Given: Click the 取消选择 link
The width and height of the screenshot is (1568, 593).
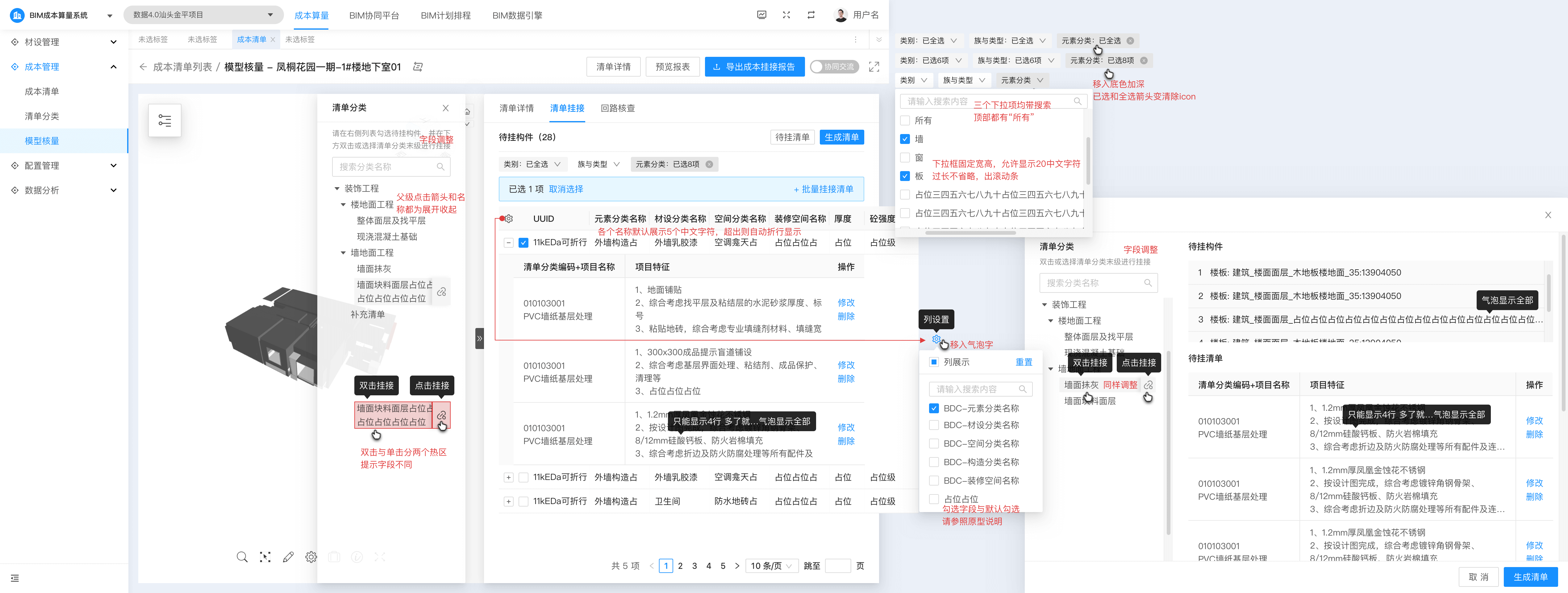Looking at the screenshot, I should 565,189.
